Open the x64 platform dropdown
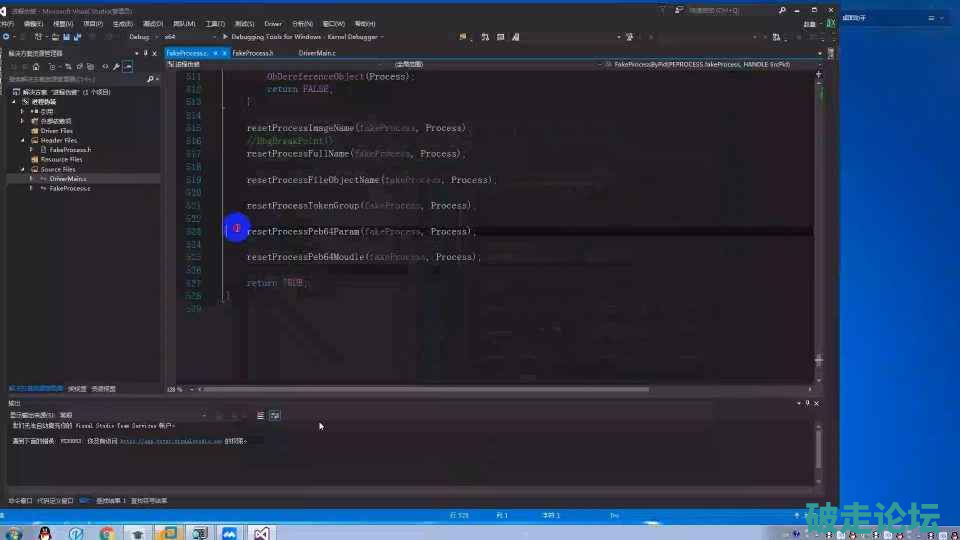 point(183,37)
